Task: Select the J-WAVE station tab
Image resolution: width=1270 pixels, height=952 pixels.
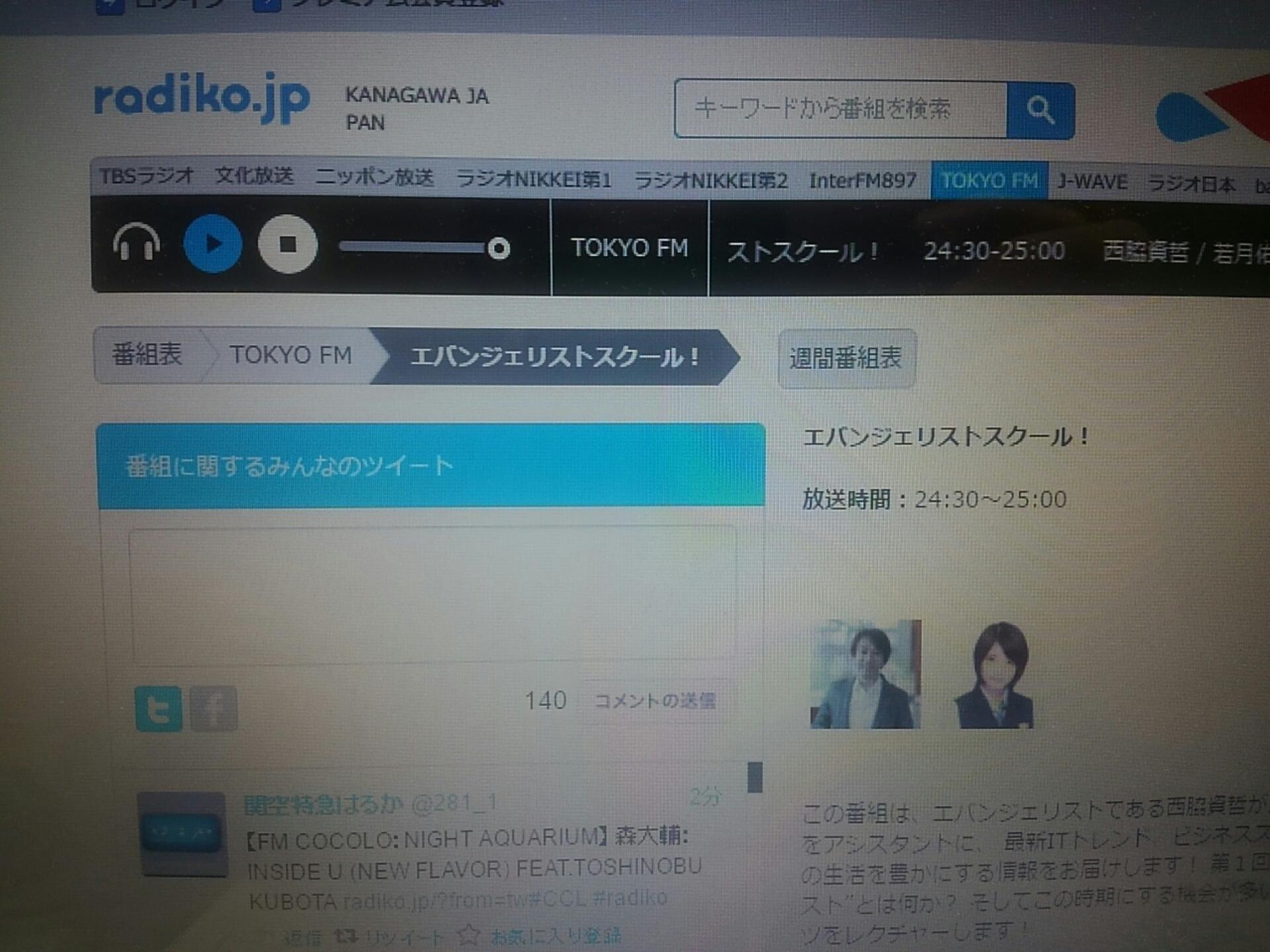Action: click(1092, 182)
